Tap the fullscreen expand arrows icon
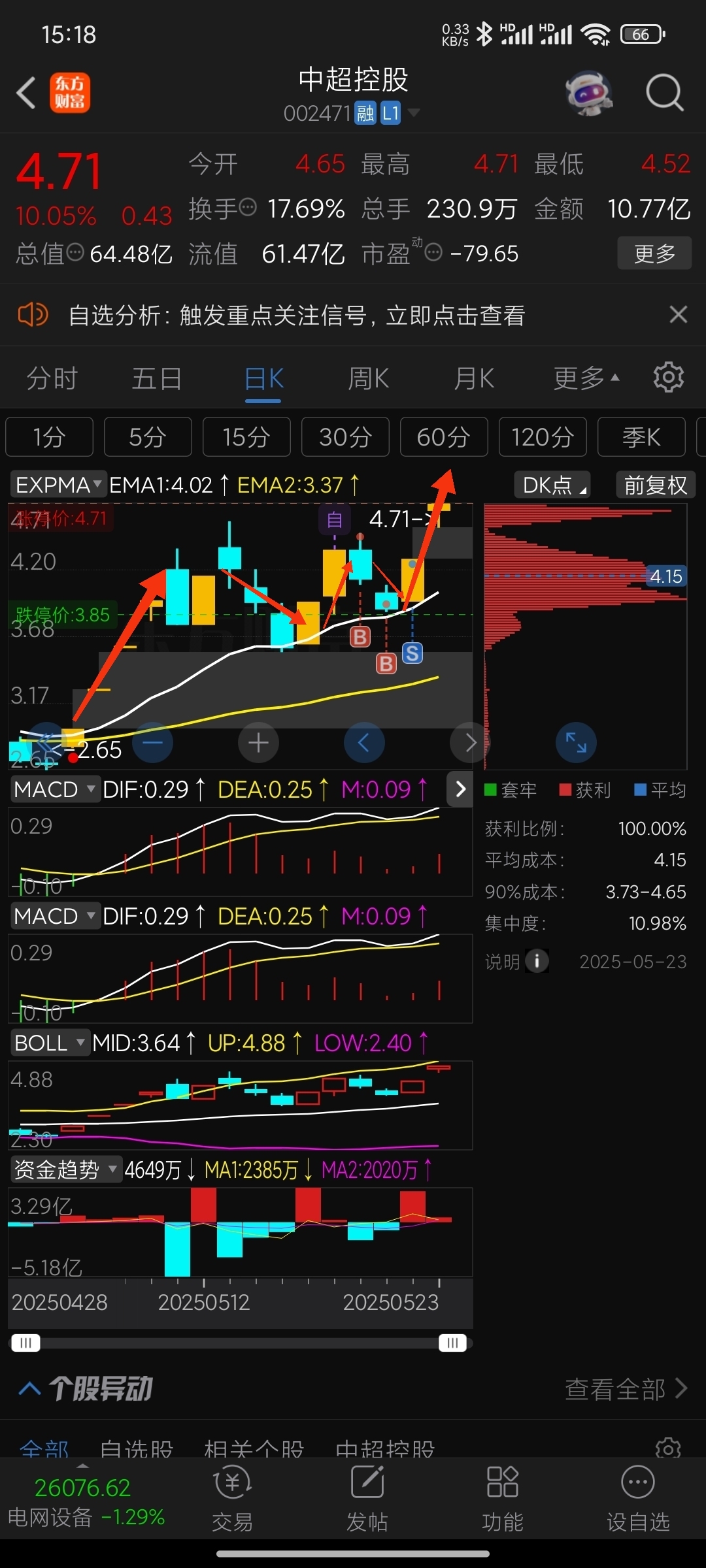Screen dimensions: 706x1568 (x=576, y=742)
